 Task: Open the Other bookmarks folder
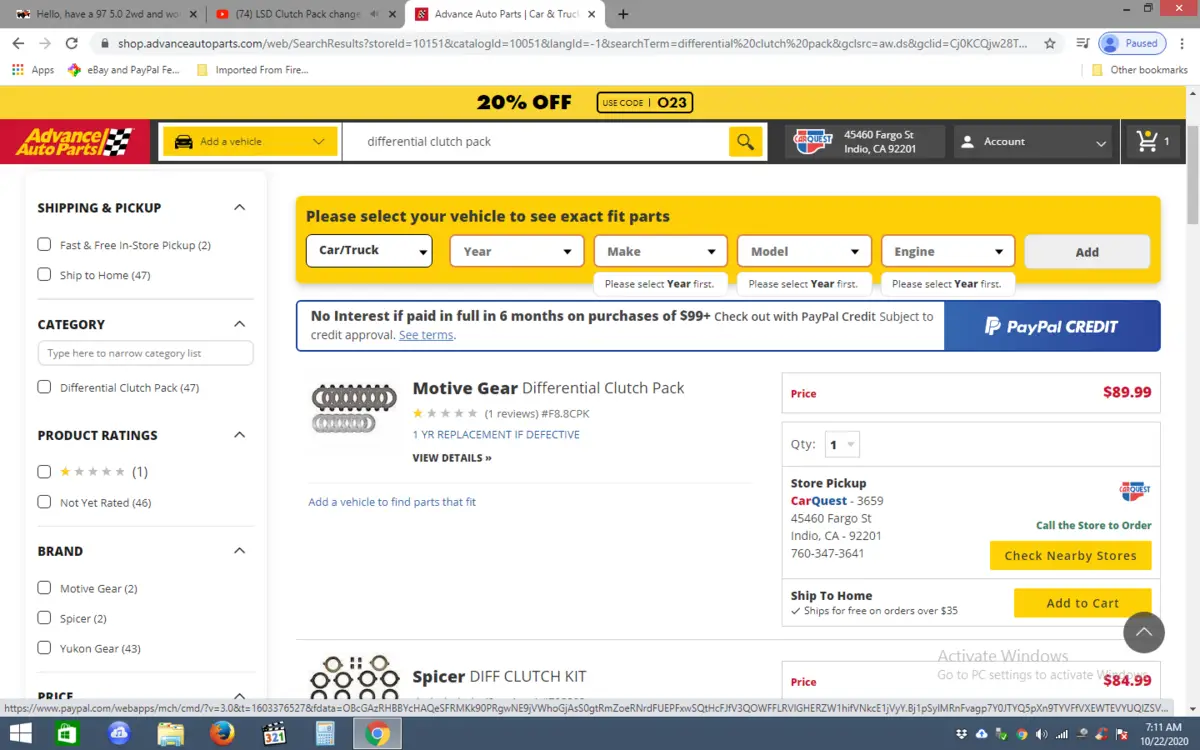tap(1140, 70)
